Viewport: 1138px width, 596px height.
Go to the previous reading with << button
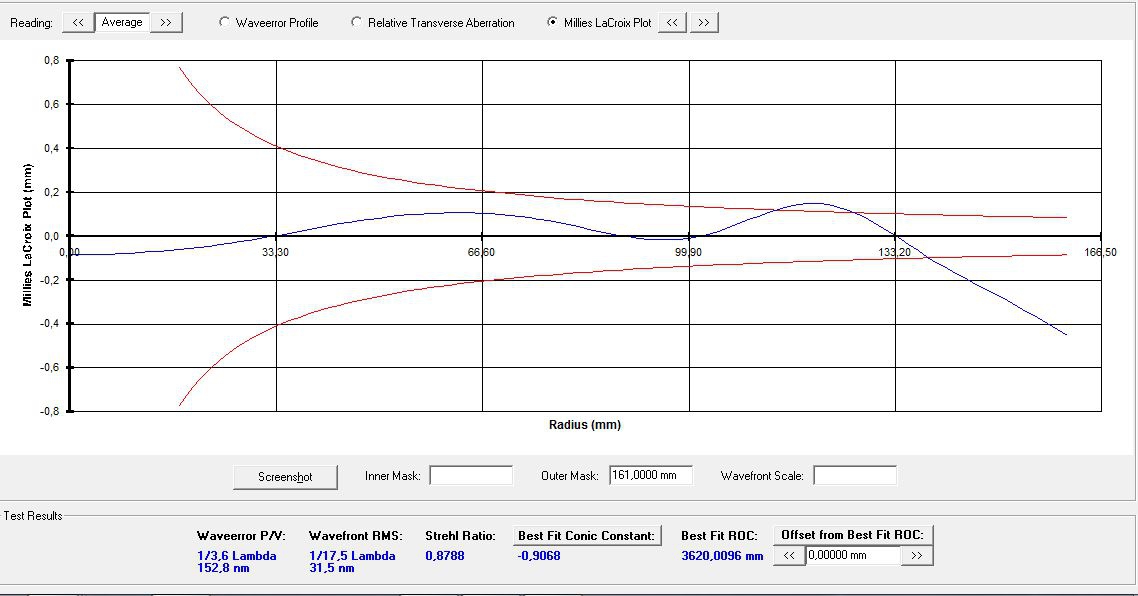[78, 23]
